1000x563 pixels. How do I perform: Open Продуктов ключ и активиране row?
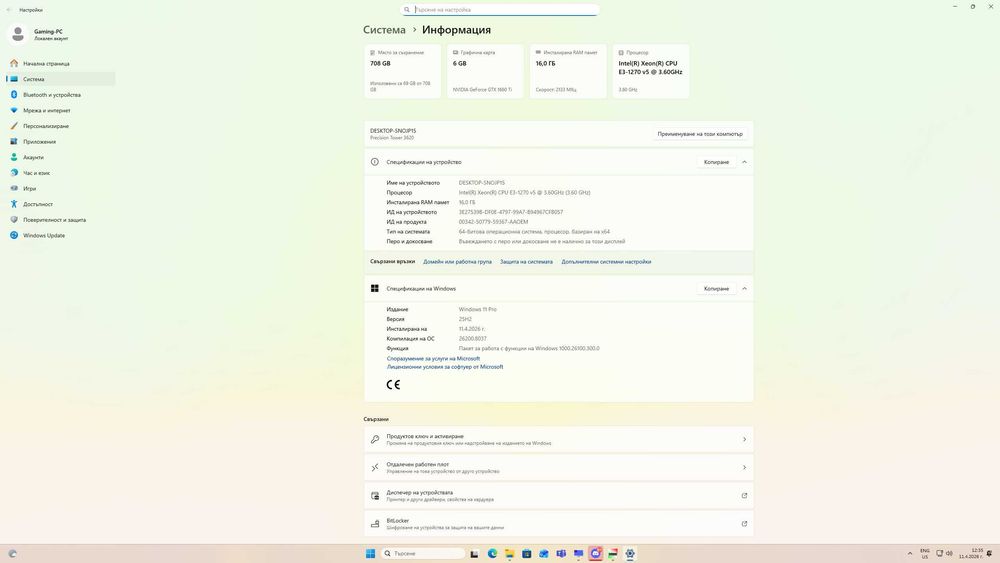pos(559,439)
